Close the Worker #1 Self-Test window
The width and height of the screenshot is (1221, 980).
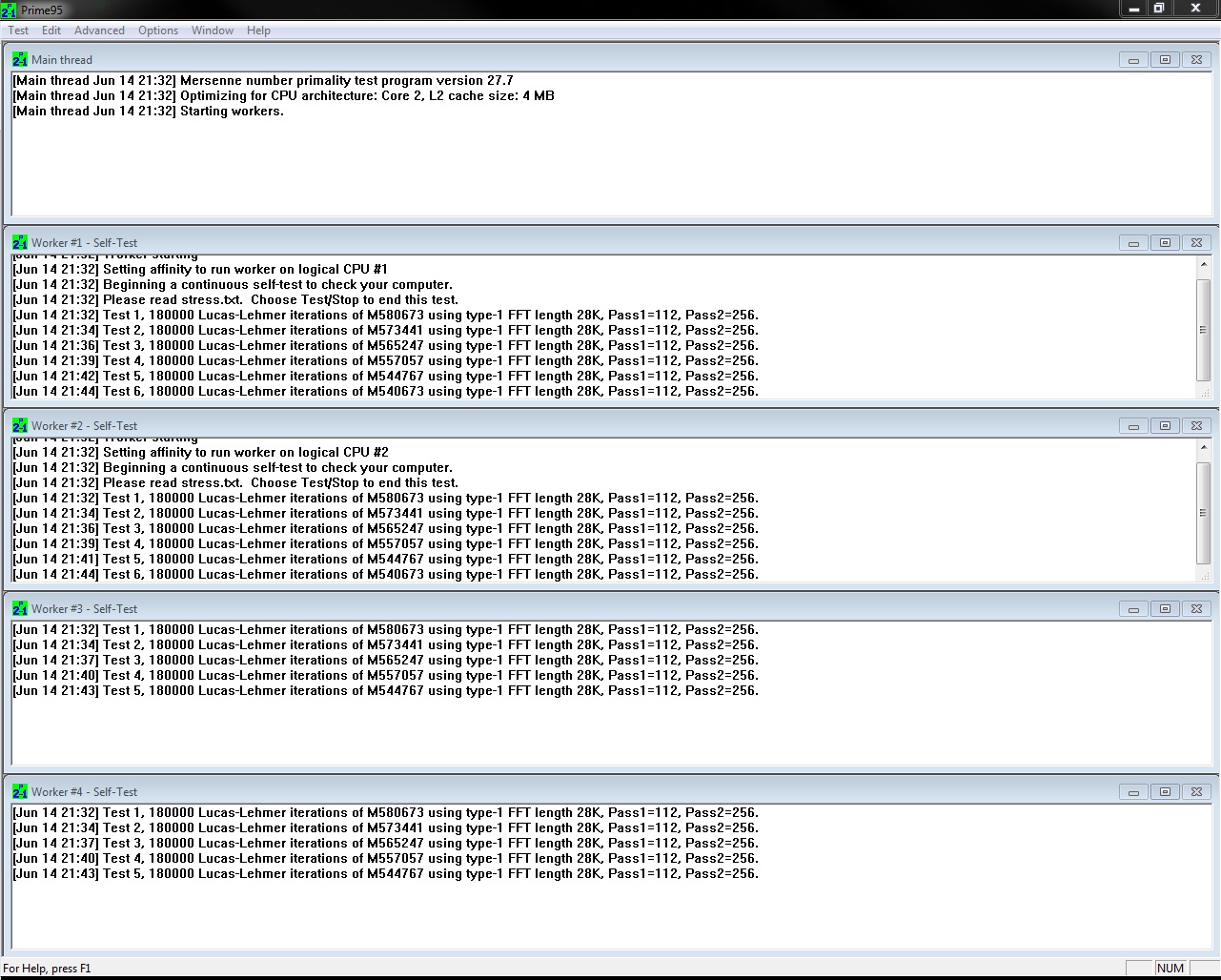pyautogui.click(x=1196, y=242)
